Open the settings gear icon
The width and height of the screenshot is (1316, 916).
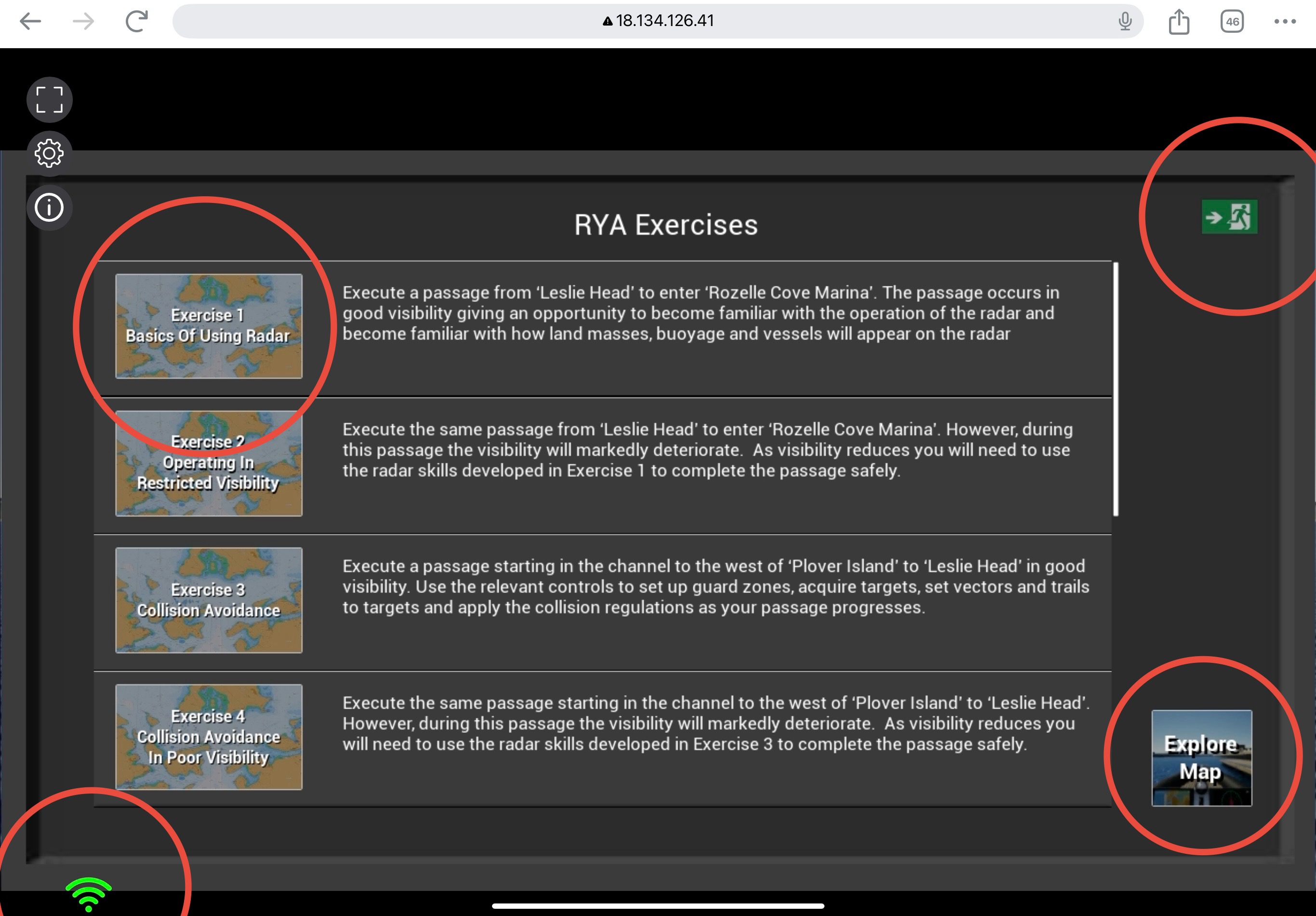click(x=49, y=153)
